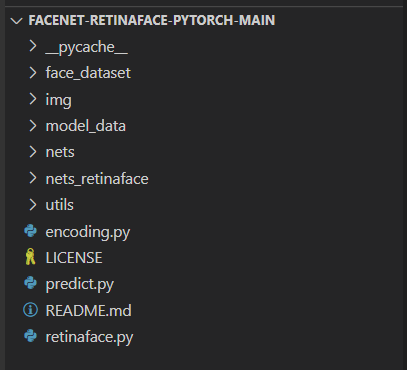Image resolution: width=407 pixels, height=370 pixels.
Task: Collapse the FACENET-RETINAFACE-PYTORCH-MAIN root chevron
Action: pyautogui.click(x=16, y=21)
